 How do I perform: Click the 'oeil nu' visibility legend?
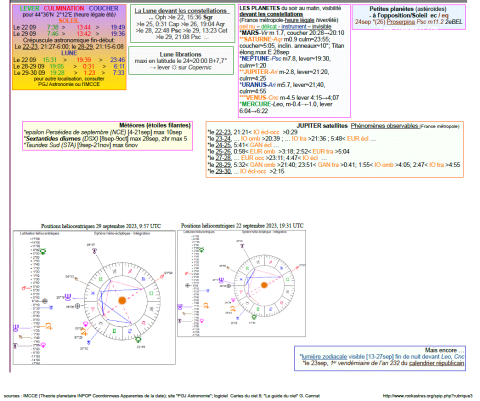click(248, 26)
